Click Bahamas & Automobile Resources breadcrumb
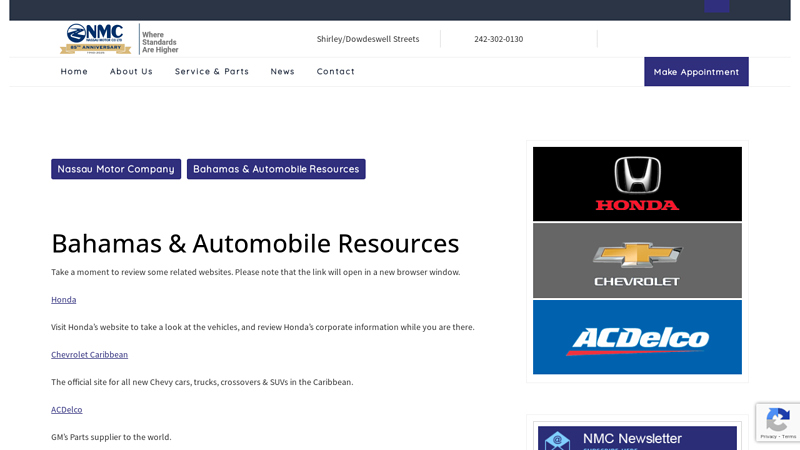800x450 pixels. [x=276, y=169]
